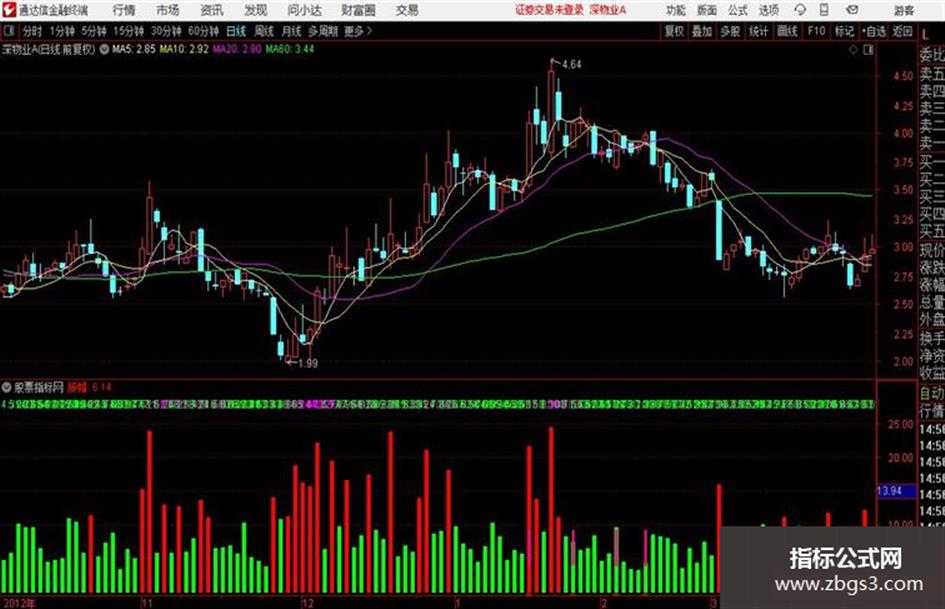Viewport: 945px width, 609px height.
Task: Click the mobile phone icon in top bar
Action: pos(824,10)
